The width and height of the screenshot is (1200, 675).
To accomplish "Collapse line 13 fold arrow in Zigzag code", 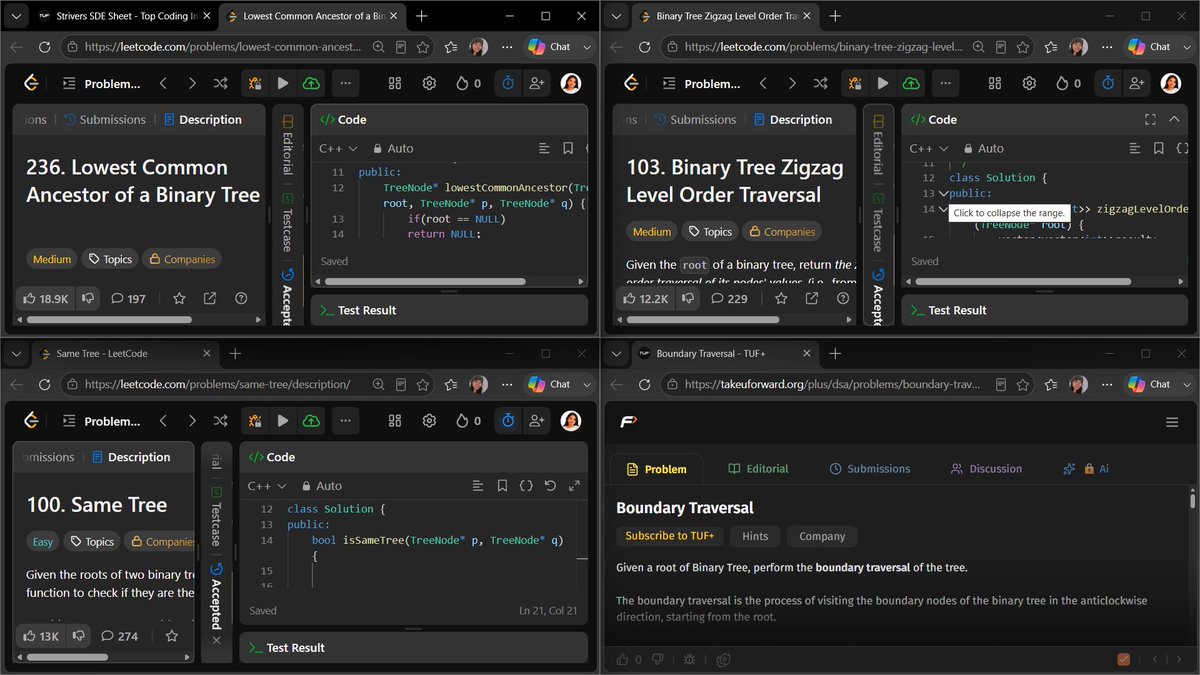I will (x=943, y=193).
